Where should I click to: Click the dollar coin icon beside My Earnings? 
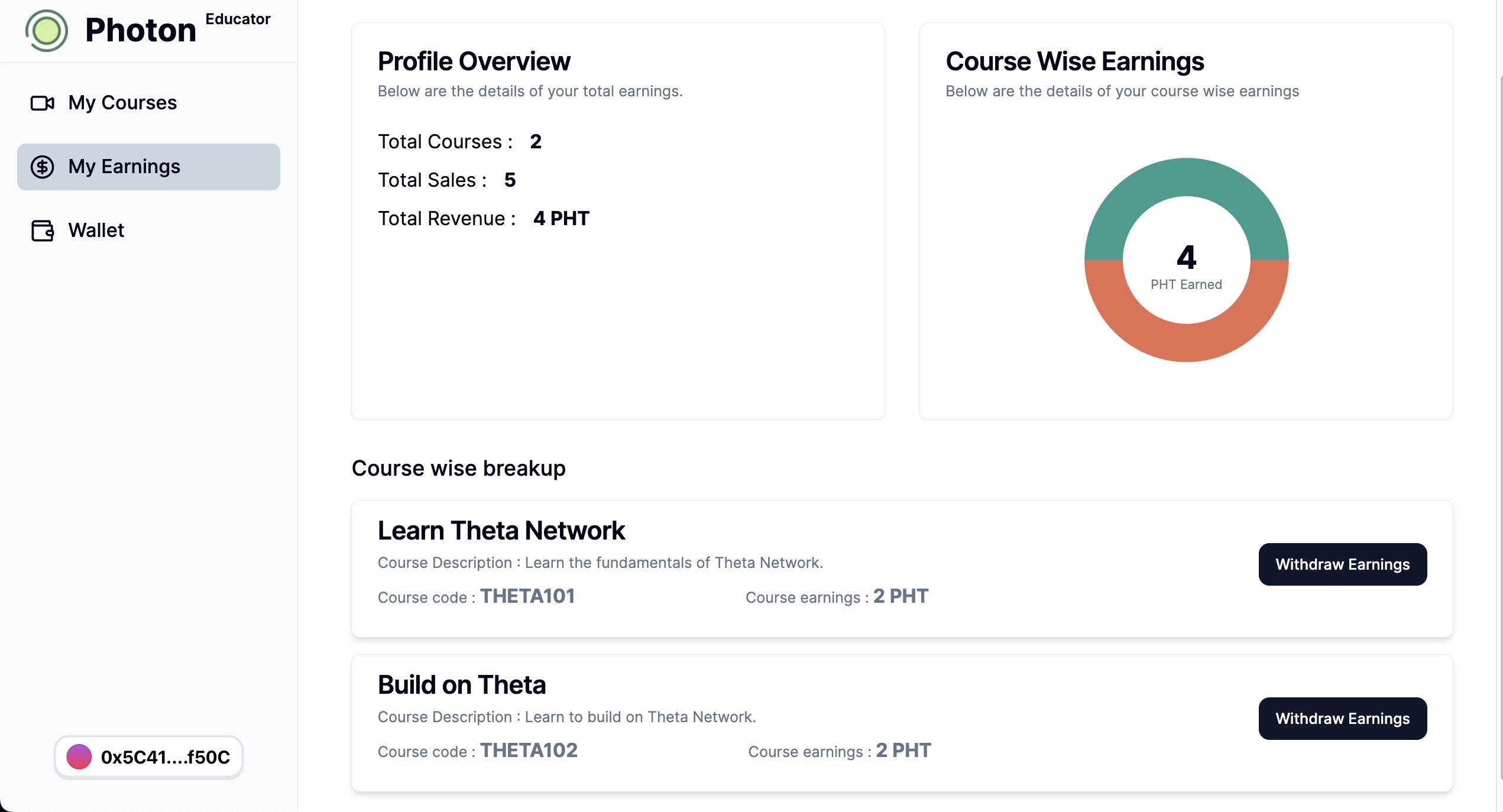(42, 167)
